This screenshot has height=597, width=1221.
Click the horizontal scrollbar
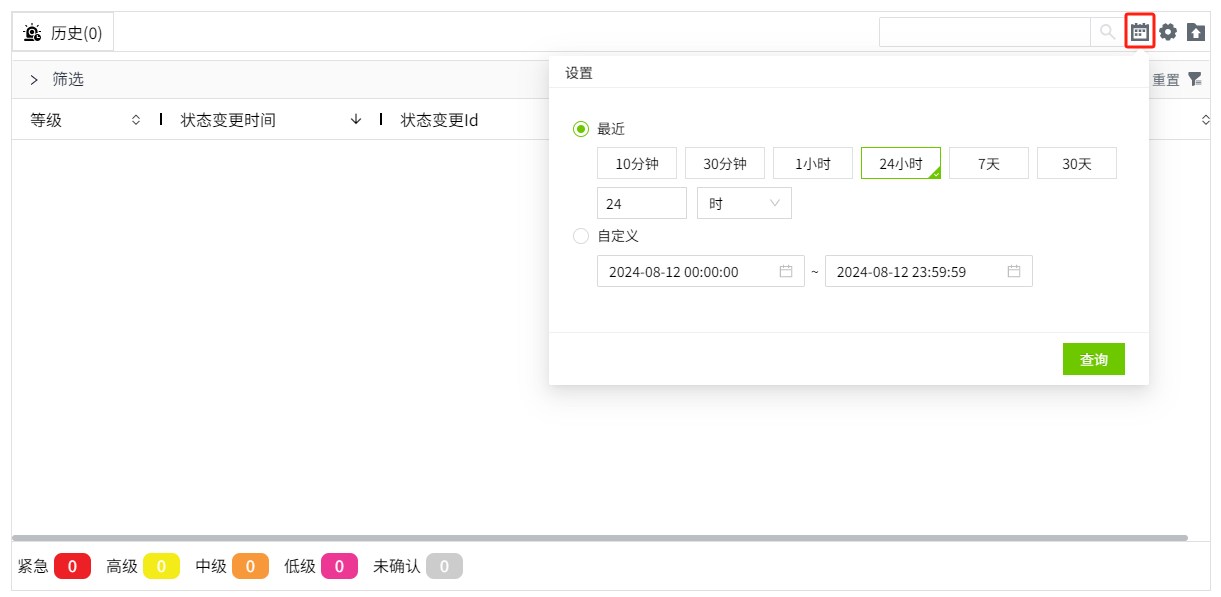[600, 538]
